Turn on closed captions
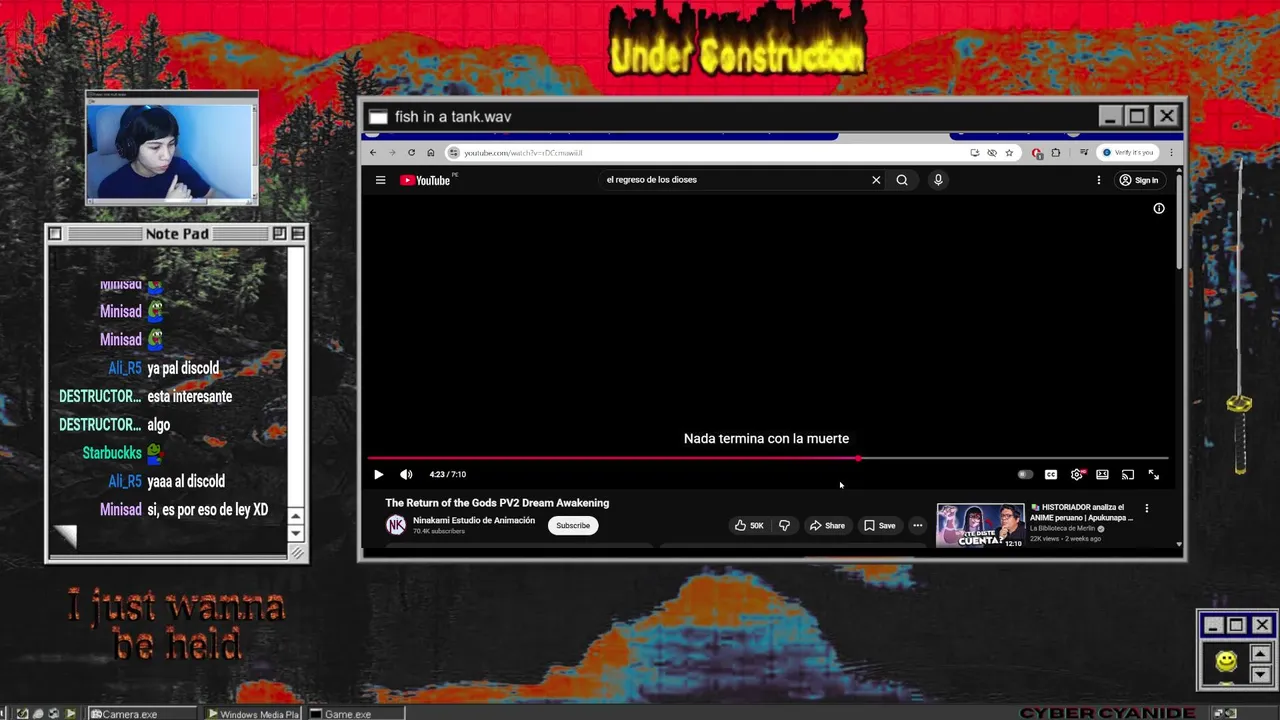The width and height of the screenshot is (1280, 720). [1051, 474]
